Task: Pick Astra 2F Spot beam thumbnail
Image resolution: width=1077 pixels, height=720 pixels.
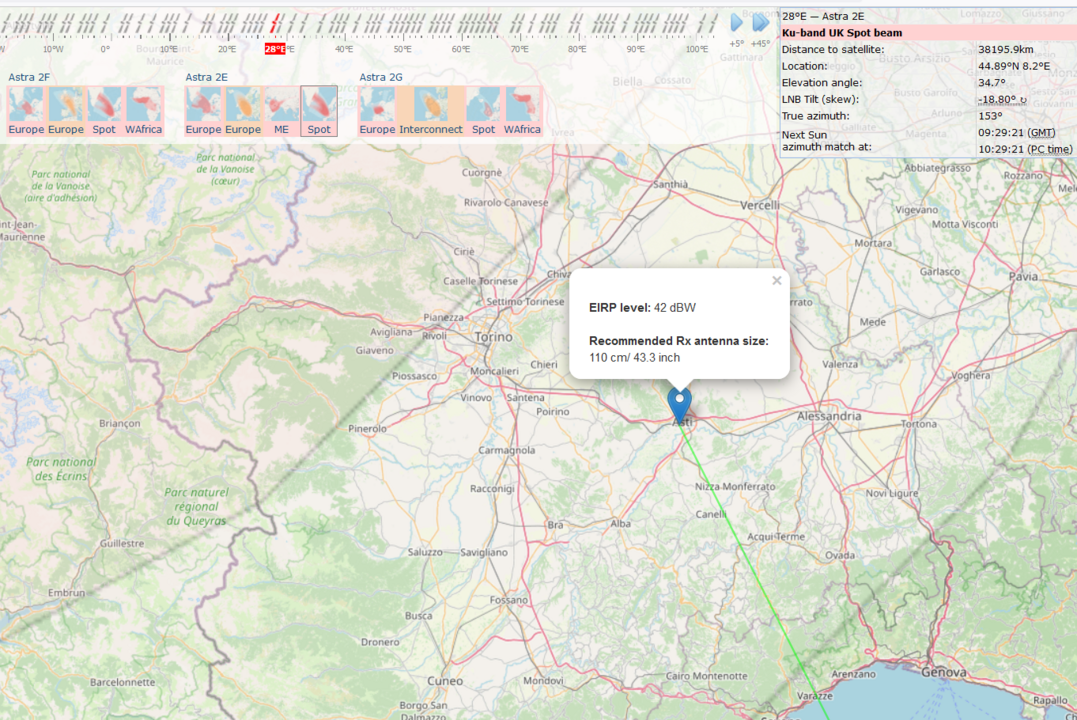Action: point(104,110)
